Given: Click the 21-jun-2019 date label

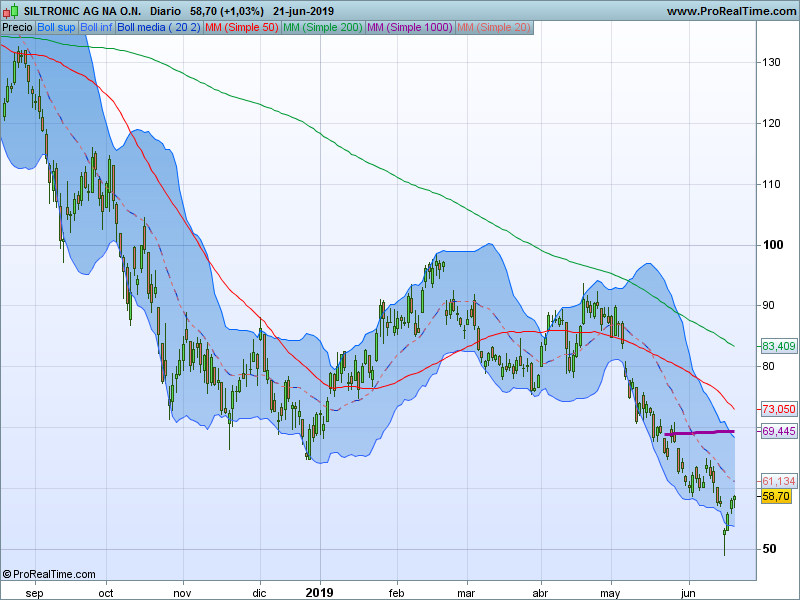Looking at the screenshot, I should point(304,11).
